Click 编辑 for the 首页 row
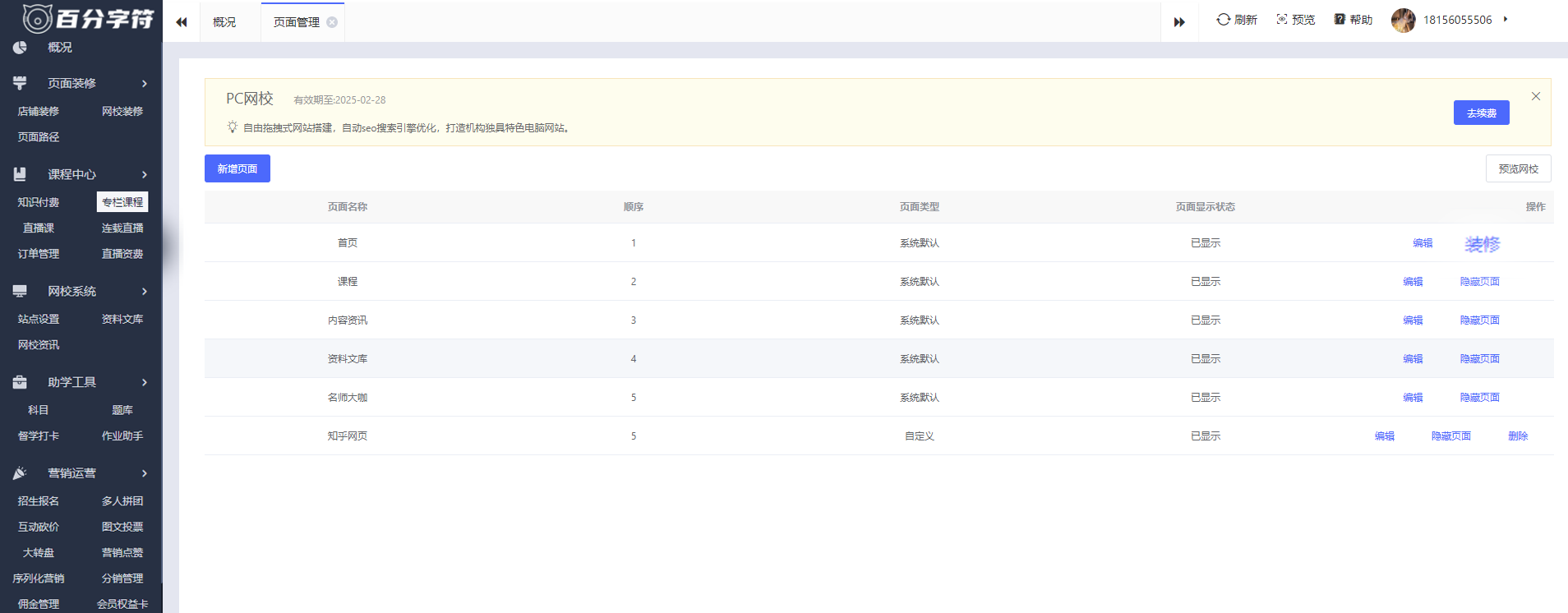 click(1423, 243)
